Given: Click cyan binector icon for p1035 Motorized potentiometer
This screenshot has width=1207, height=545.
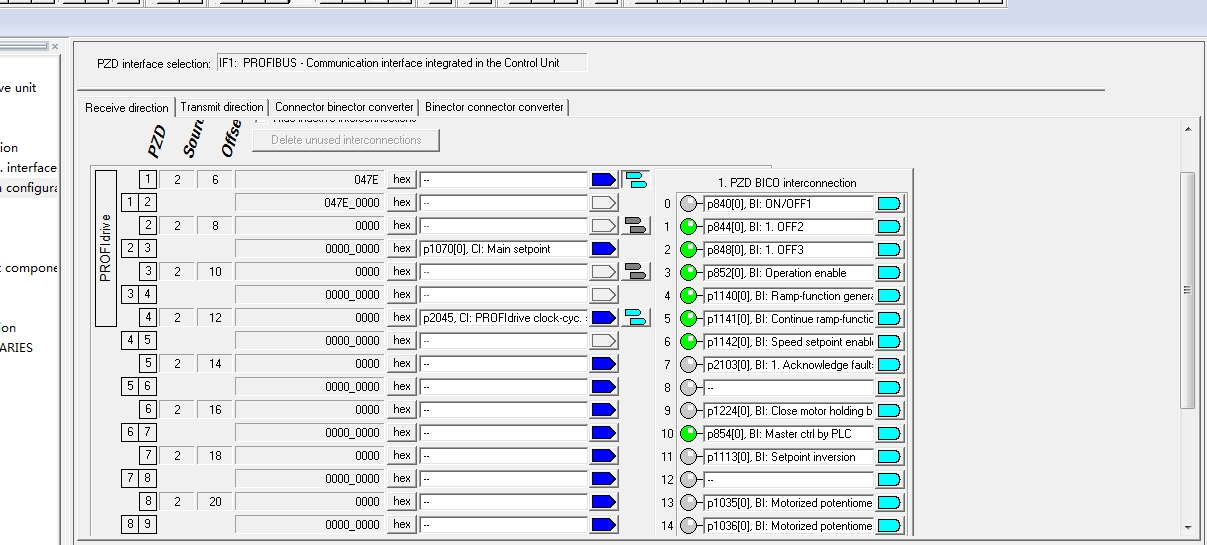Looking at the screenshot, I should click(888, 503).
